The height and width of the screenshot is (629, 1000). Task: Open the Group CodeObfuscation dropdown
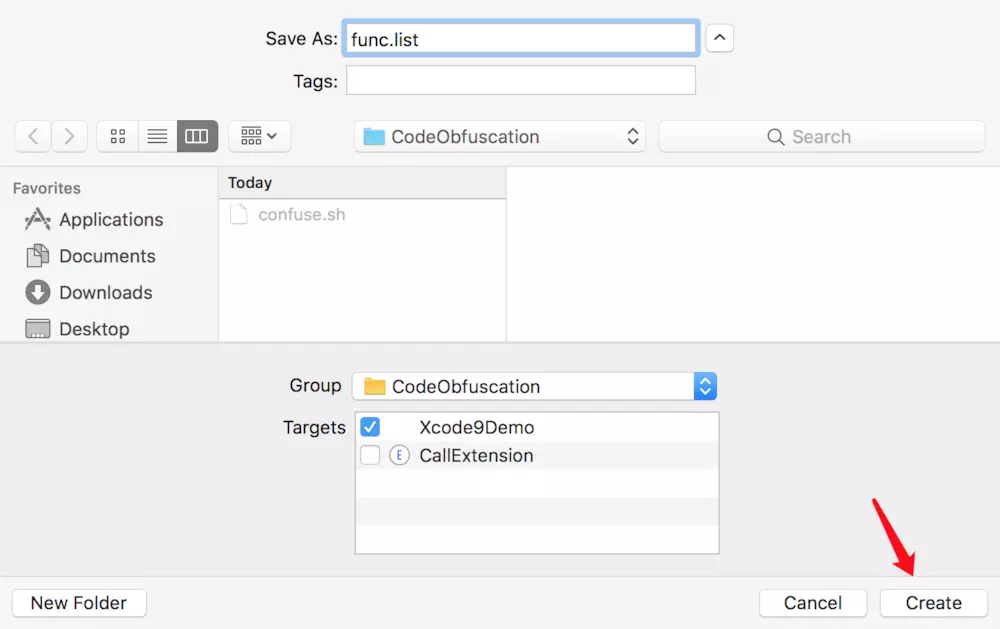coord(534,387)
